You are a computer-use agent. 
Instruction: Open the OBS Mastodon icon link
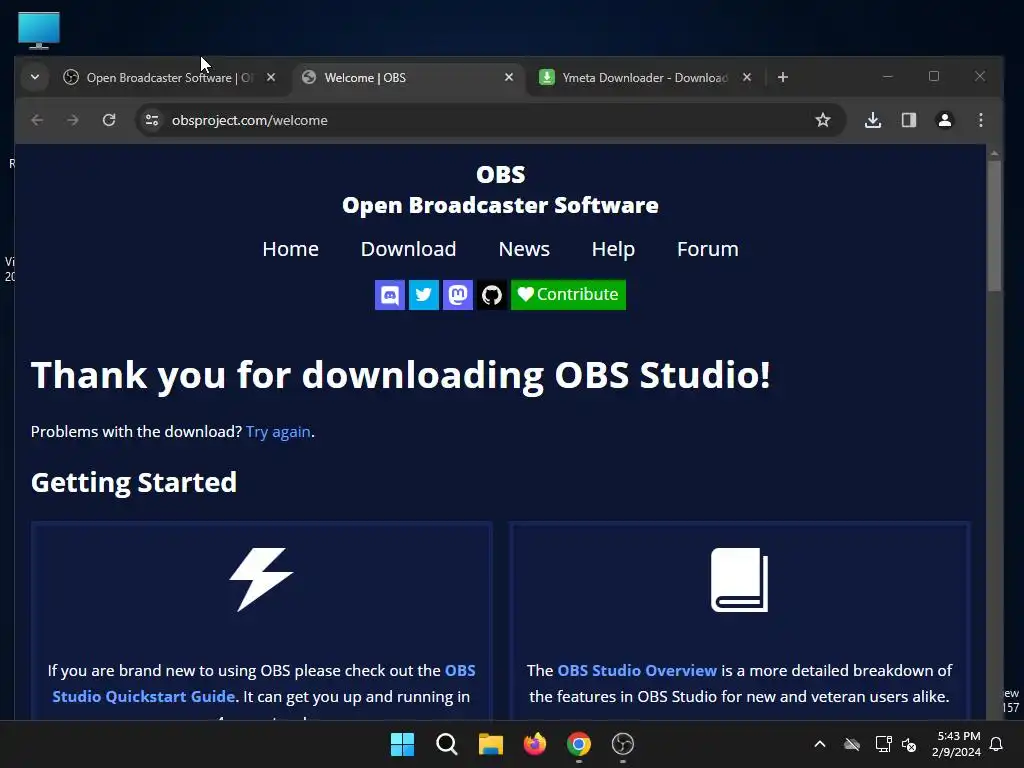pos(458,295)
